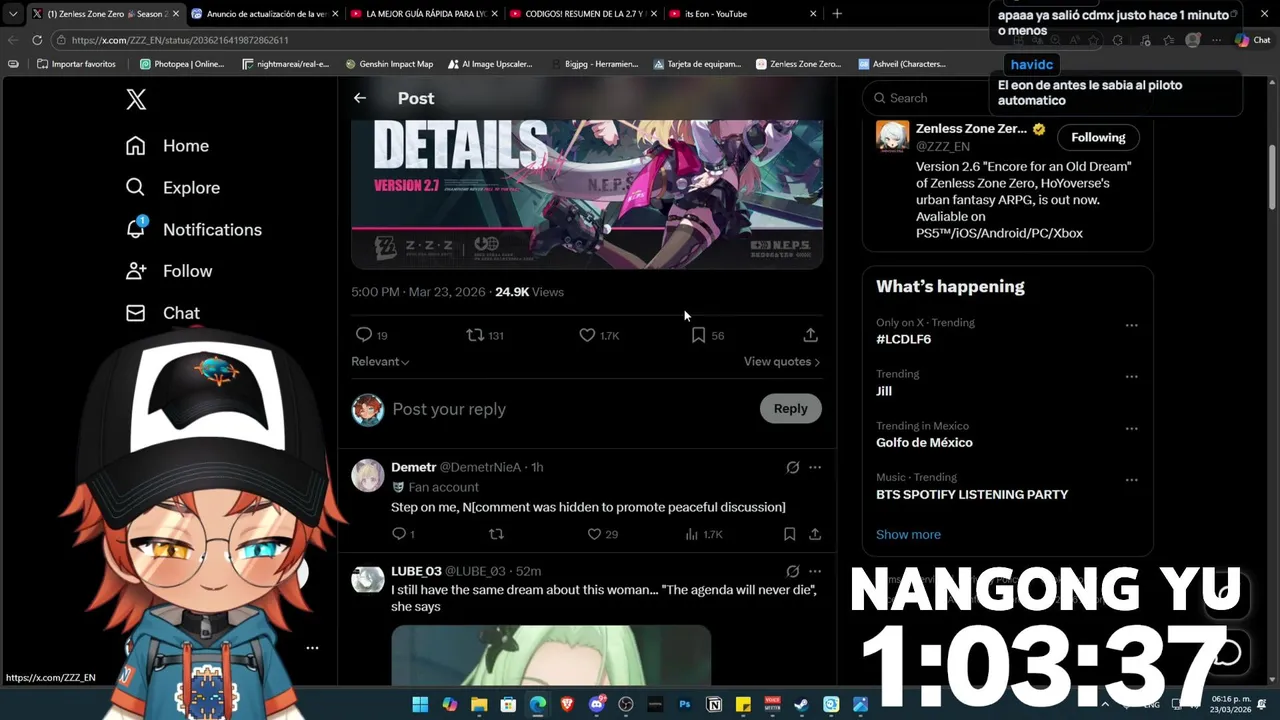This screenshot has width=1280, height=720.
Task: Click the back arrow beside Post
Action: tap(360, 98)
